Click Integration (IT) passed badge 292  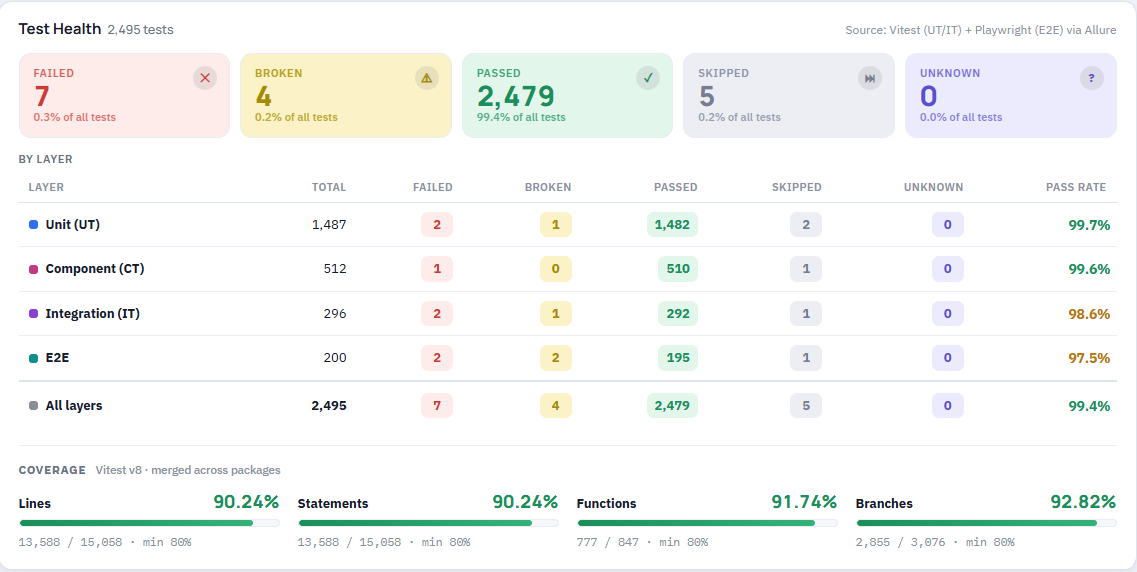678,314
